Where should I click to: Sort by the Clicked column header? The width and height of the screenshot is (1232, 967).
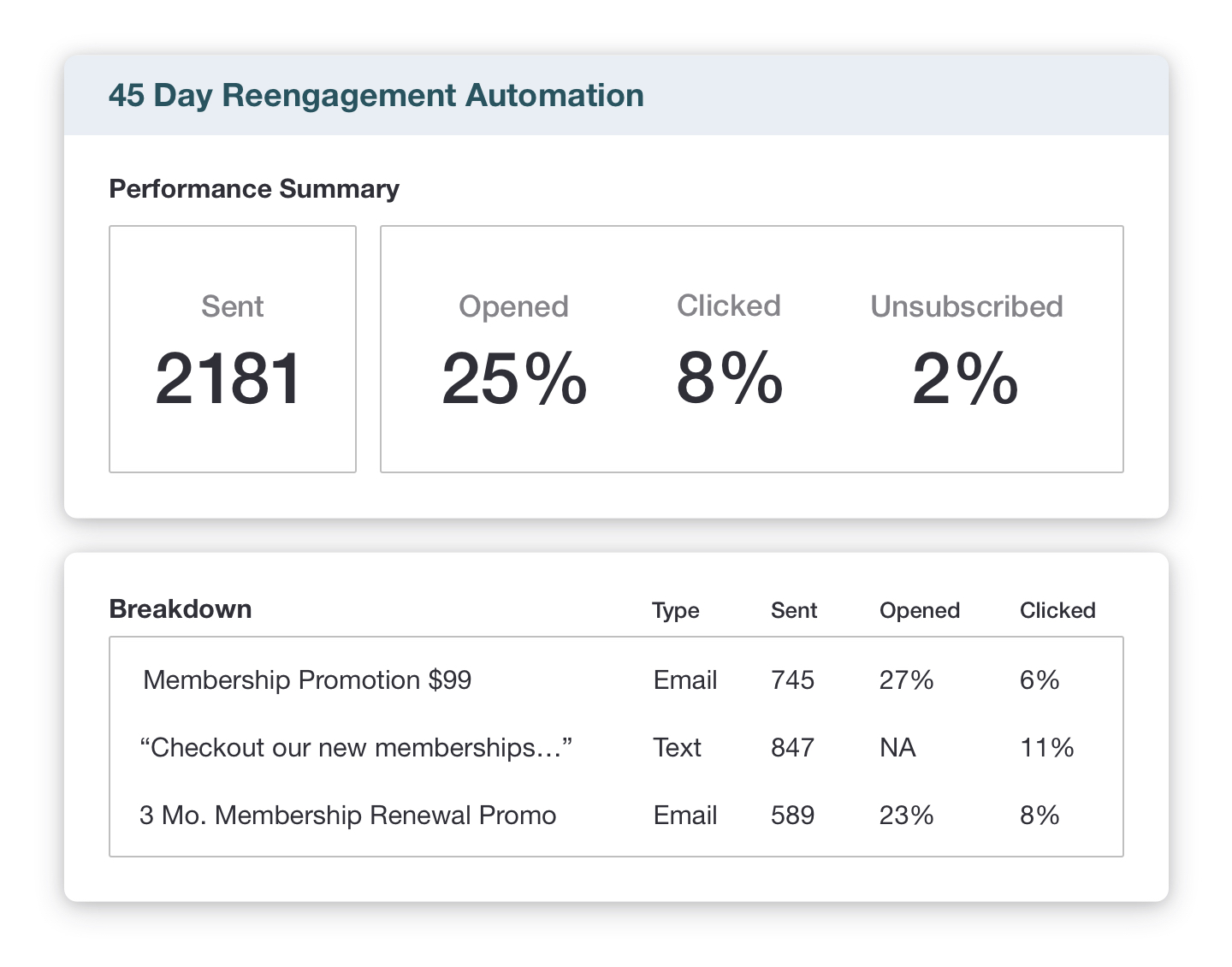pyautogui.click(x=1057, y=611)
